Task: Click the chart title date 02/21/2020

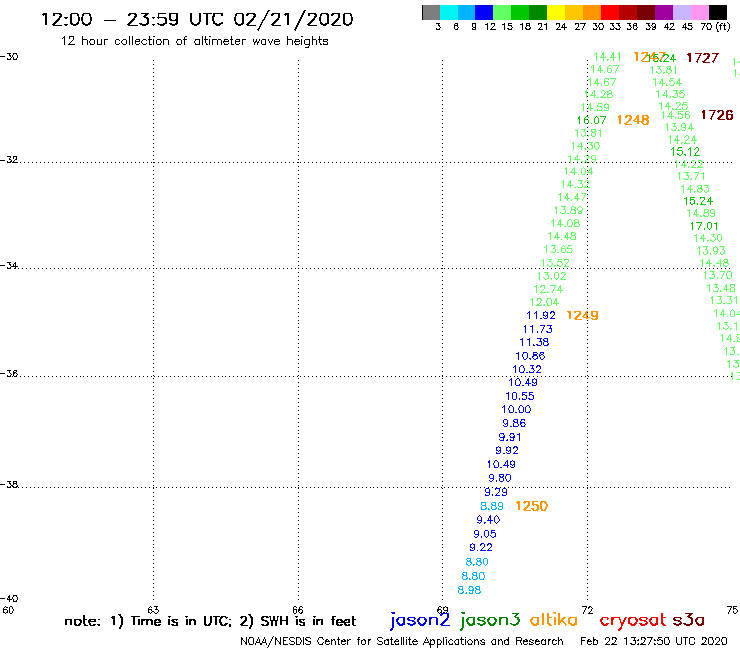Action: pos(293,19)
